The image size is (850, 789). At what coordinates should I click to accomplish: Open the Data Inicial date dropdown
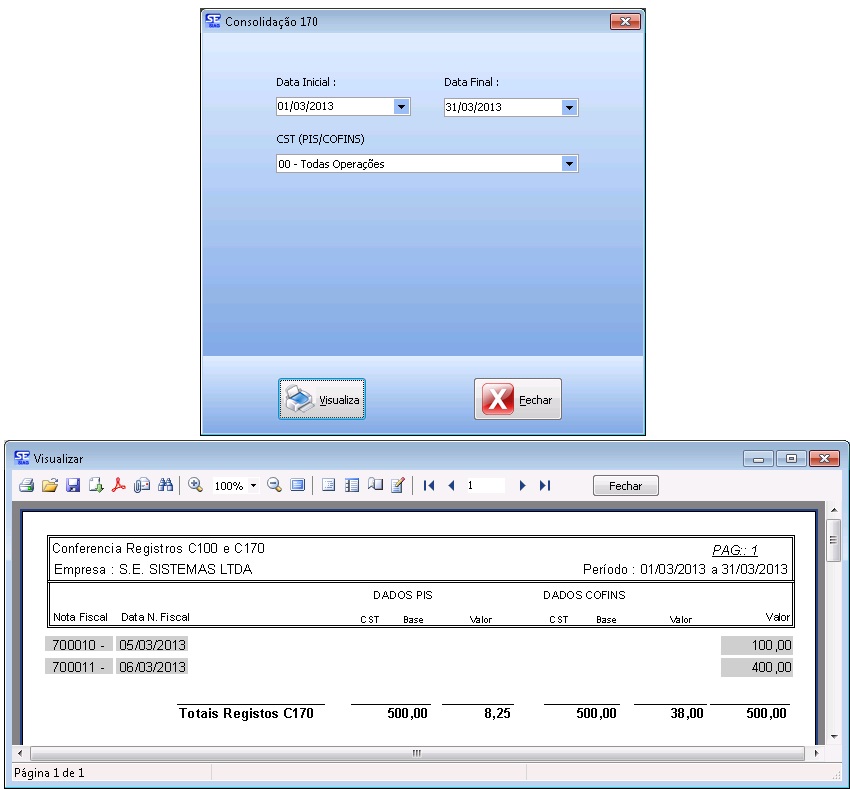pos(401,107)
